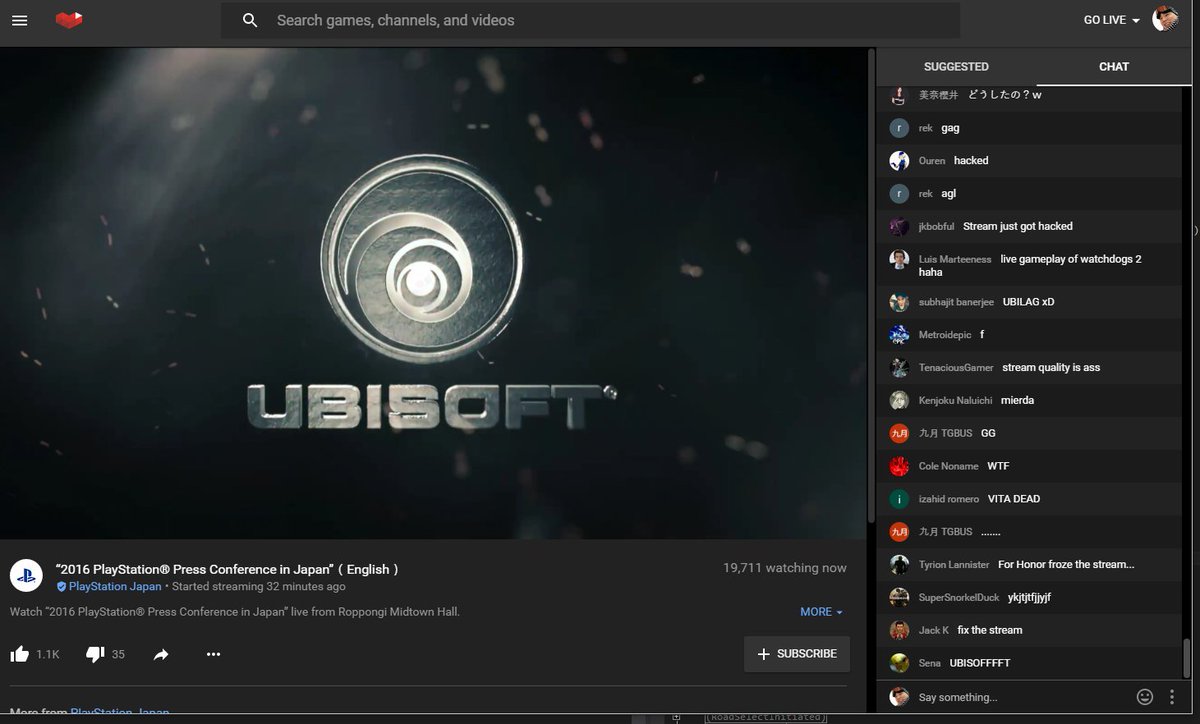Click message 'mierda' from Kenjoku Naluichi
Screen dimensions: 1200x724
[1017, 400]
